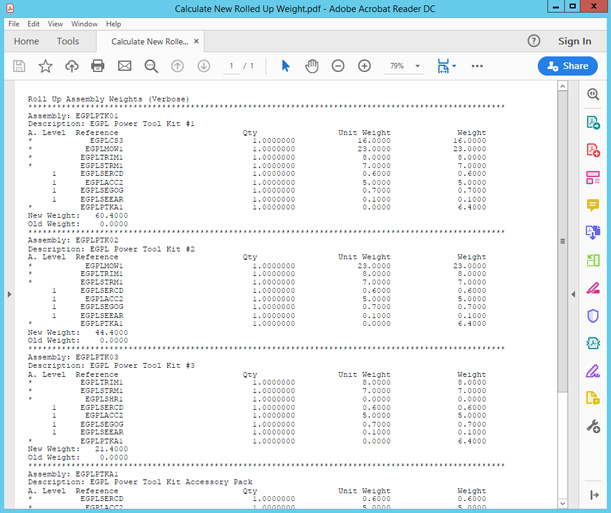Screen dimensions: 611x513
Task: Show more tools via the ellipsis icon
Action: (x=477, y=66)
